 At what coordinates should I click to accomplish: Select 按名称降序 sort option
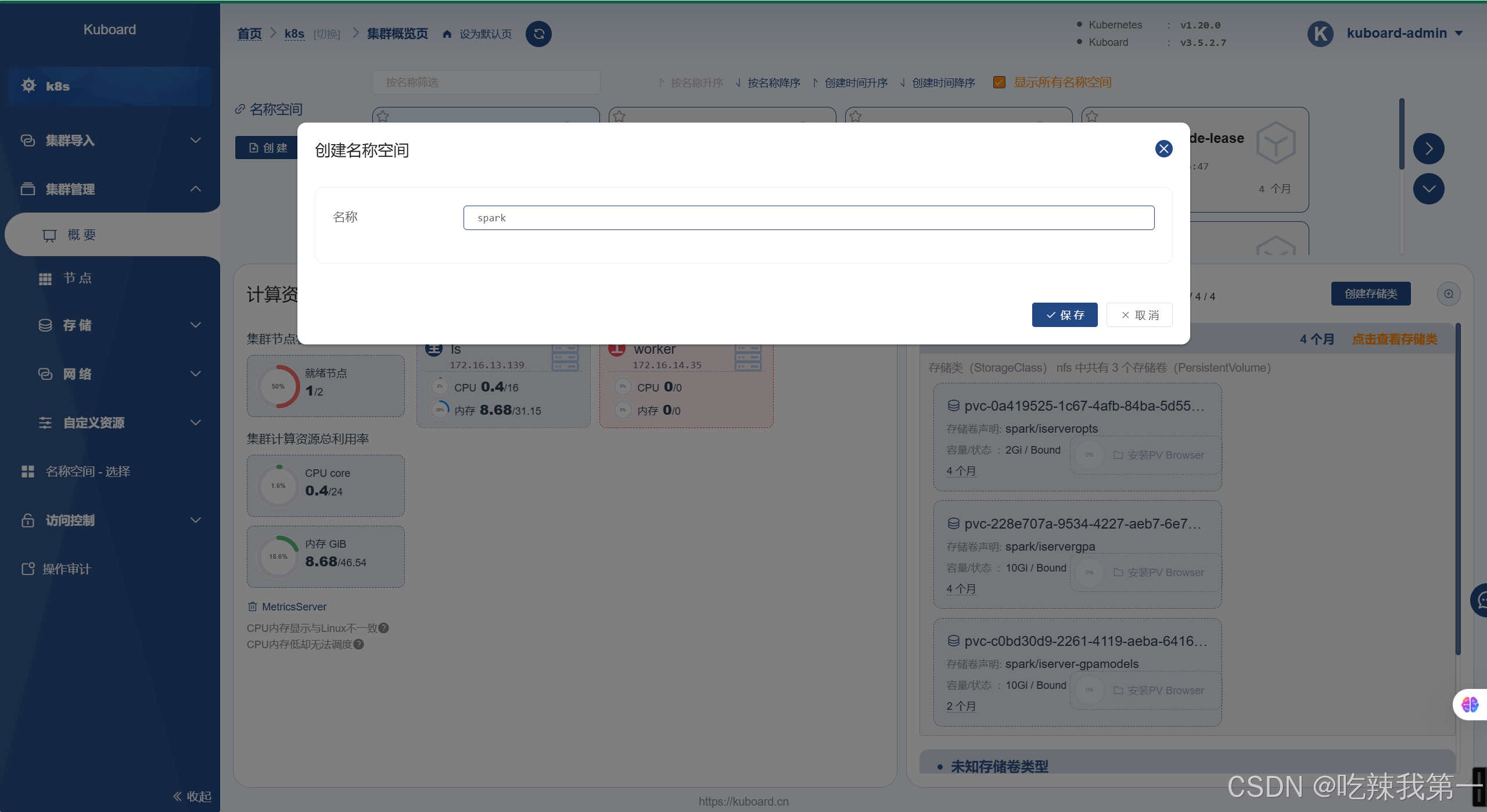pos(773,83)
